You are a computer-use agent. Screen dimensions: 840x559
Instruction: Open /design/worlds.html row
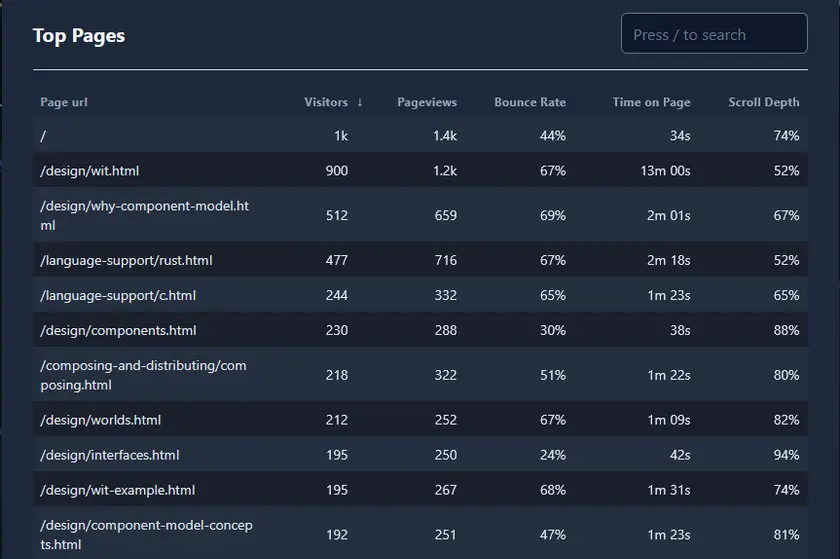[x=100, y=420]
